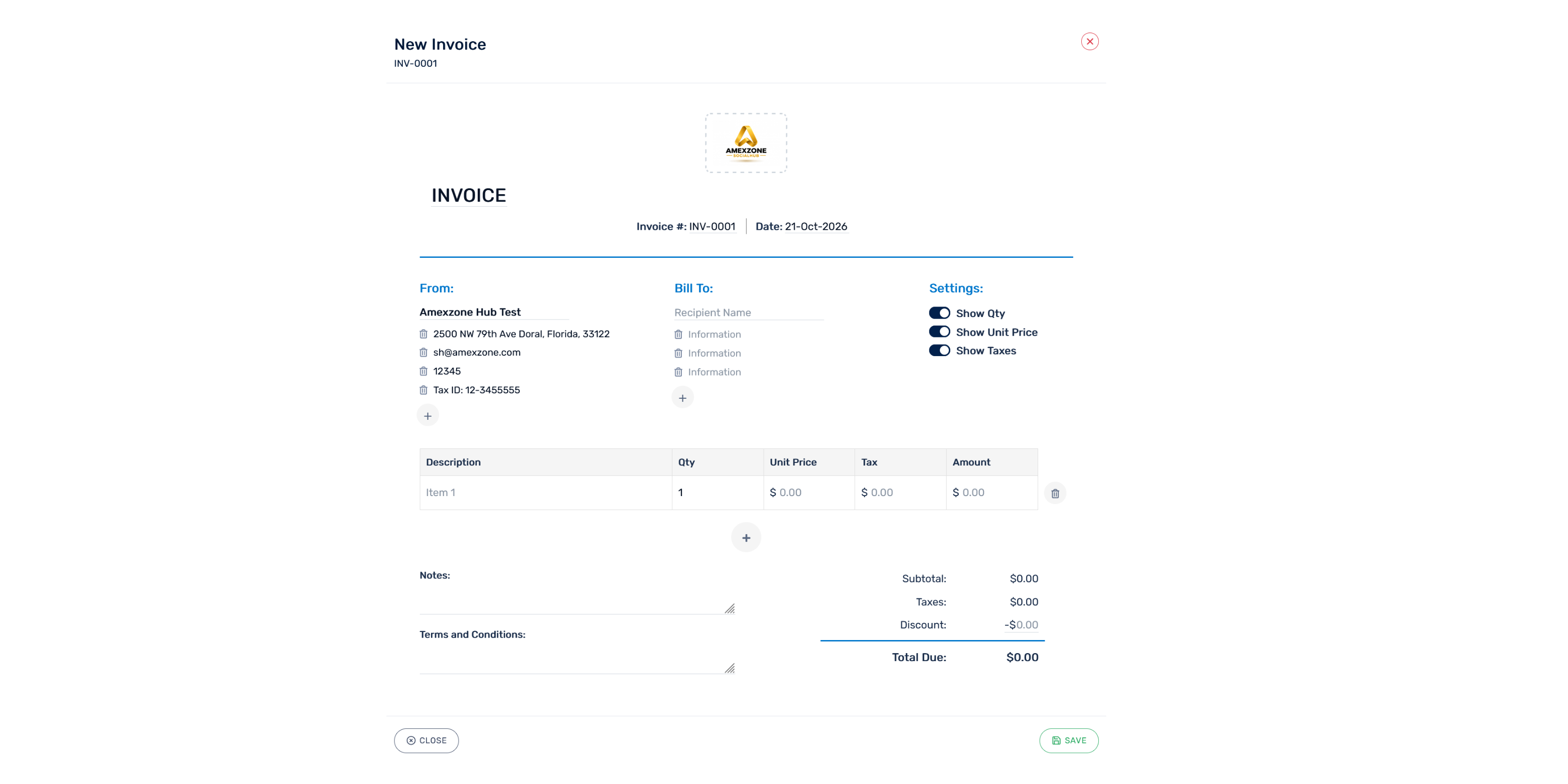Add a new invoice item row

746,538
